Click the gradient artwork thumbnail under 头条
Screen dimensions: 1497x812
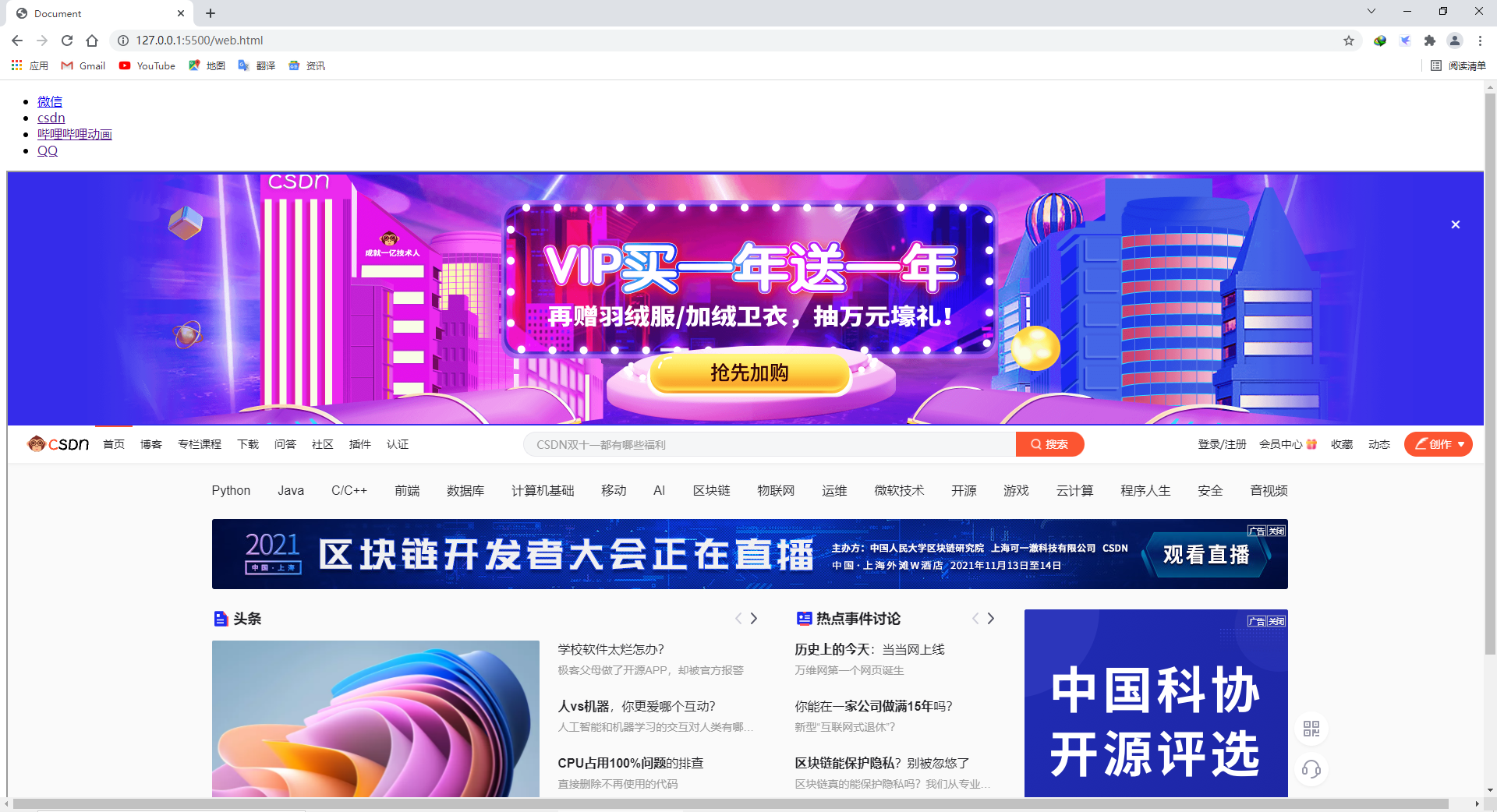coord(375,718)
